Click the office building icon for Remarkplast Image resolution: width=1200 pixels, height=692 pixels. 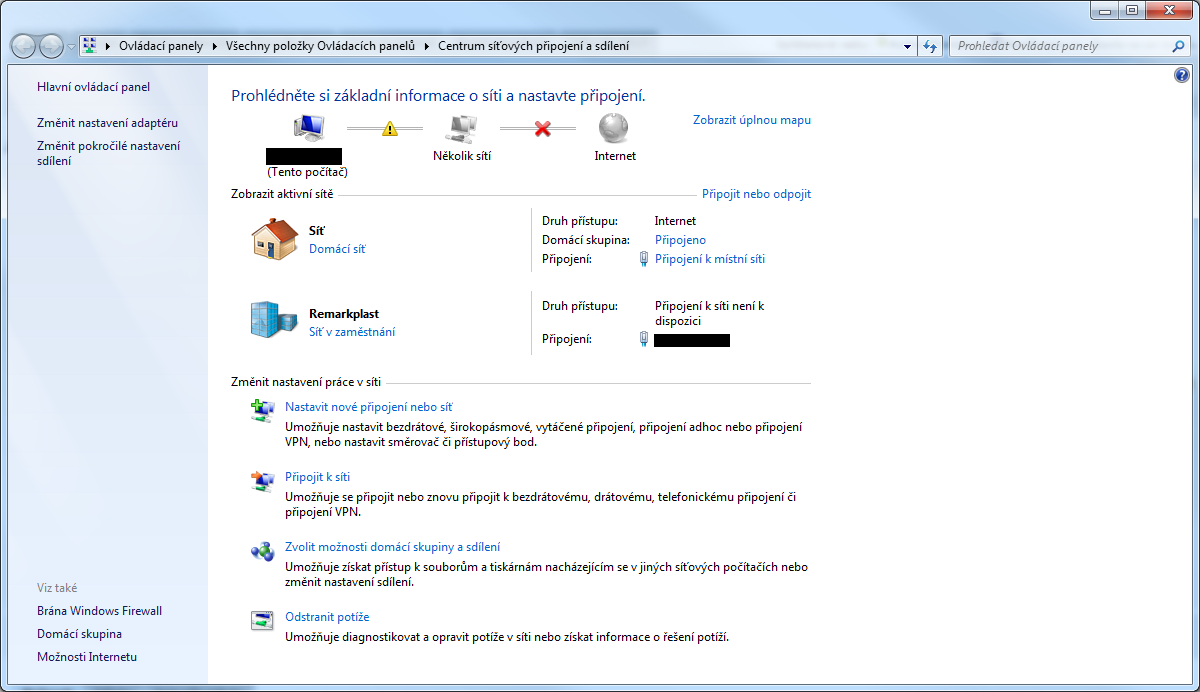274,319
